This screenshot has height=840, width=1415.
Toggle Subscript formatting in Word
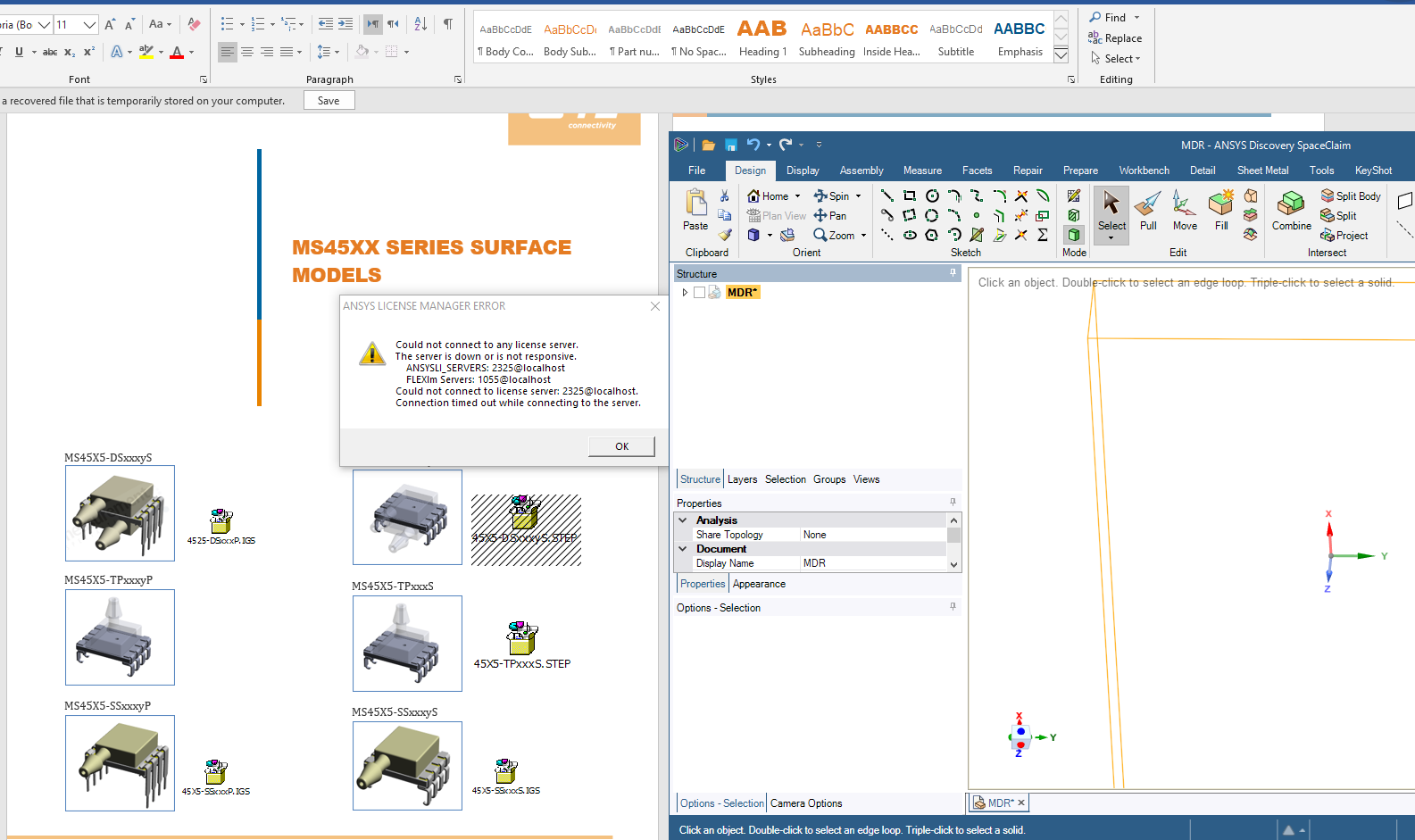pyautogui.click(x=70, y=52)
